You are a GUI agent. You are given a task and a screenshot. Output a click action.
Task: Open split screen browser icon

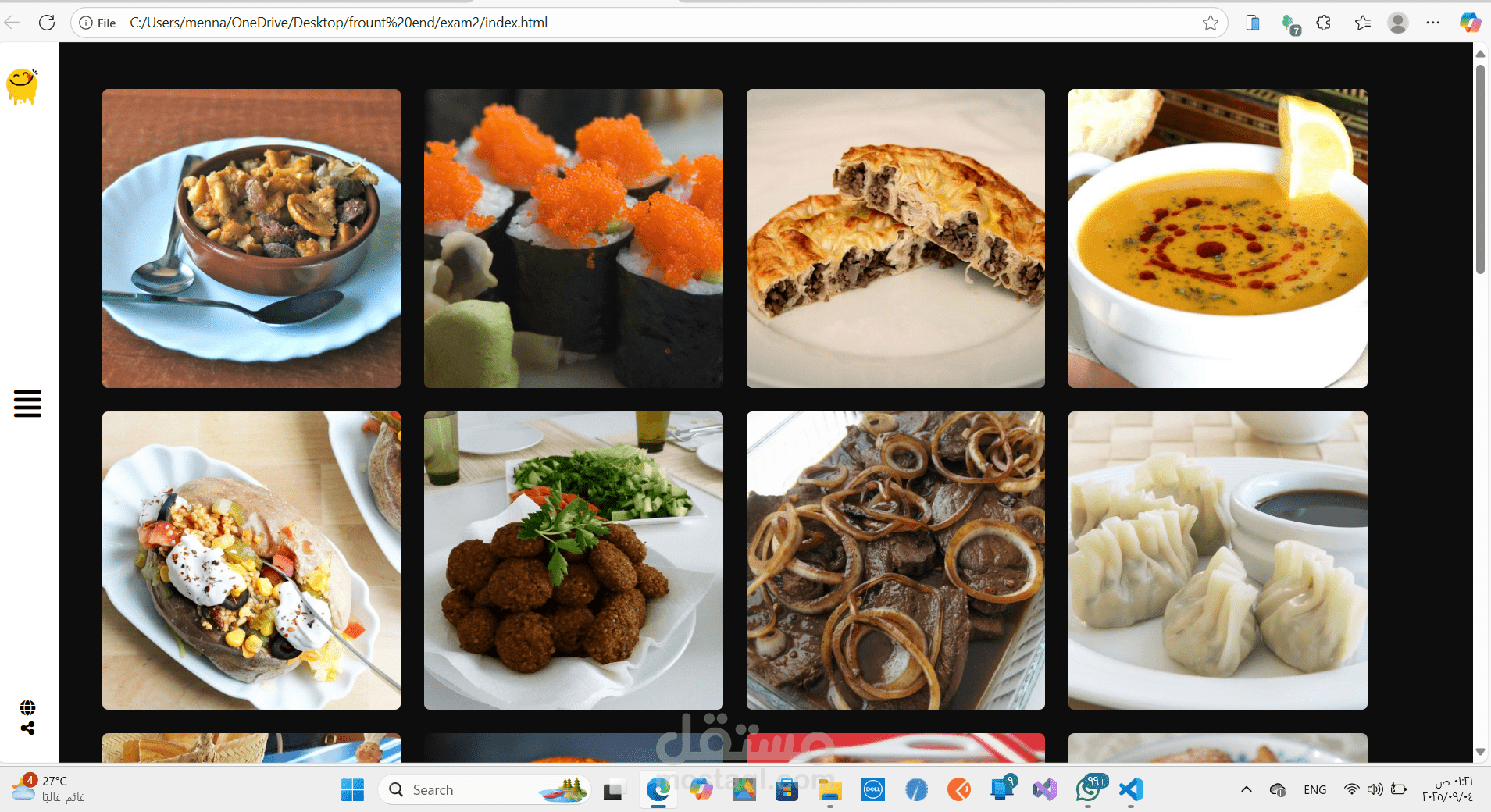coord(1253,23)
